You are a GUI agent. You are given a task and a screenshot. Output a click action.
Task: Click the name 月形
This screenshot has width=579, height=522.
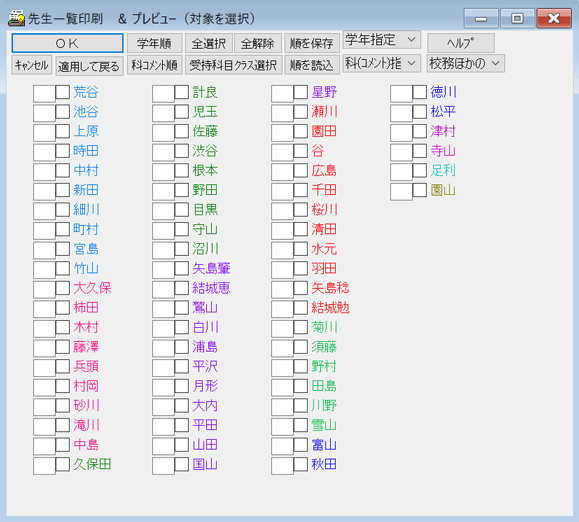(x=205, y=386)
